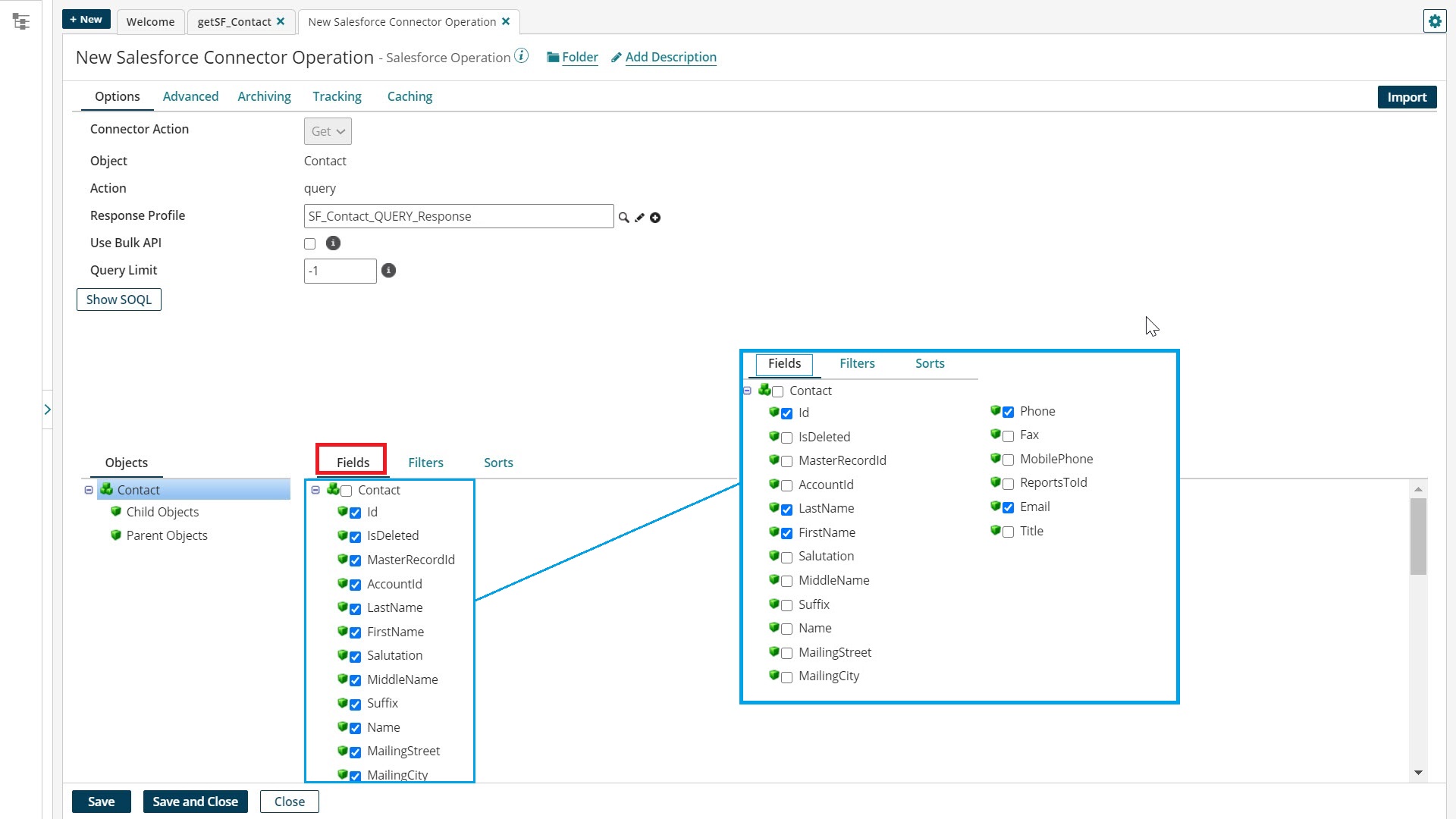Image resolution: width=1456 pixels, height=819 pixels.
Task: Collapse the Contact node in the Objects tree
Action: tap(88, 489)
